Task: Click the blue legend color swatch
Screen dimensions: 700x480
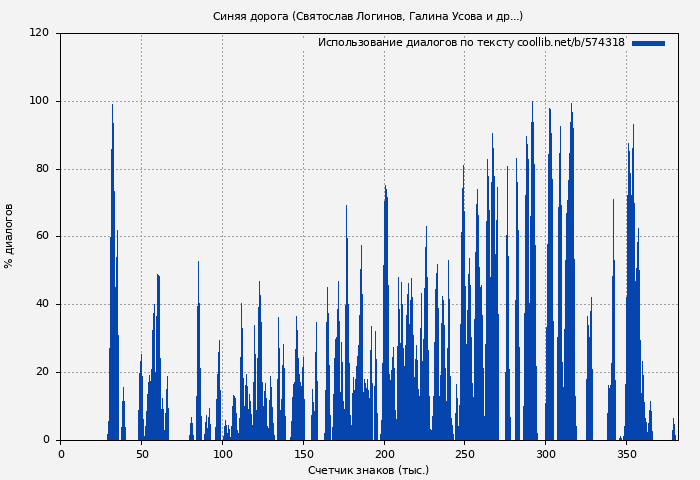Action: (x=648, y=43)
